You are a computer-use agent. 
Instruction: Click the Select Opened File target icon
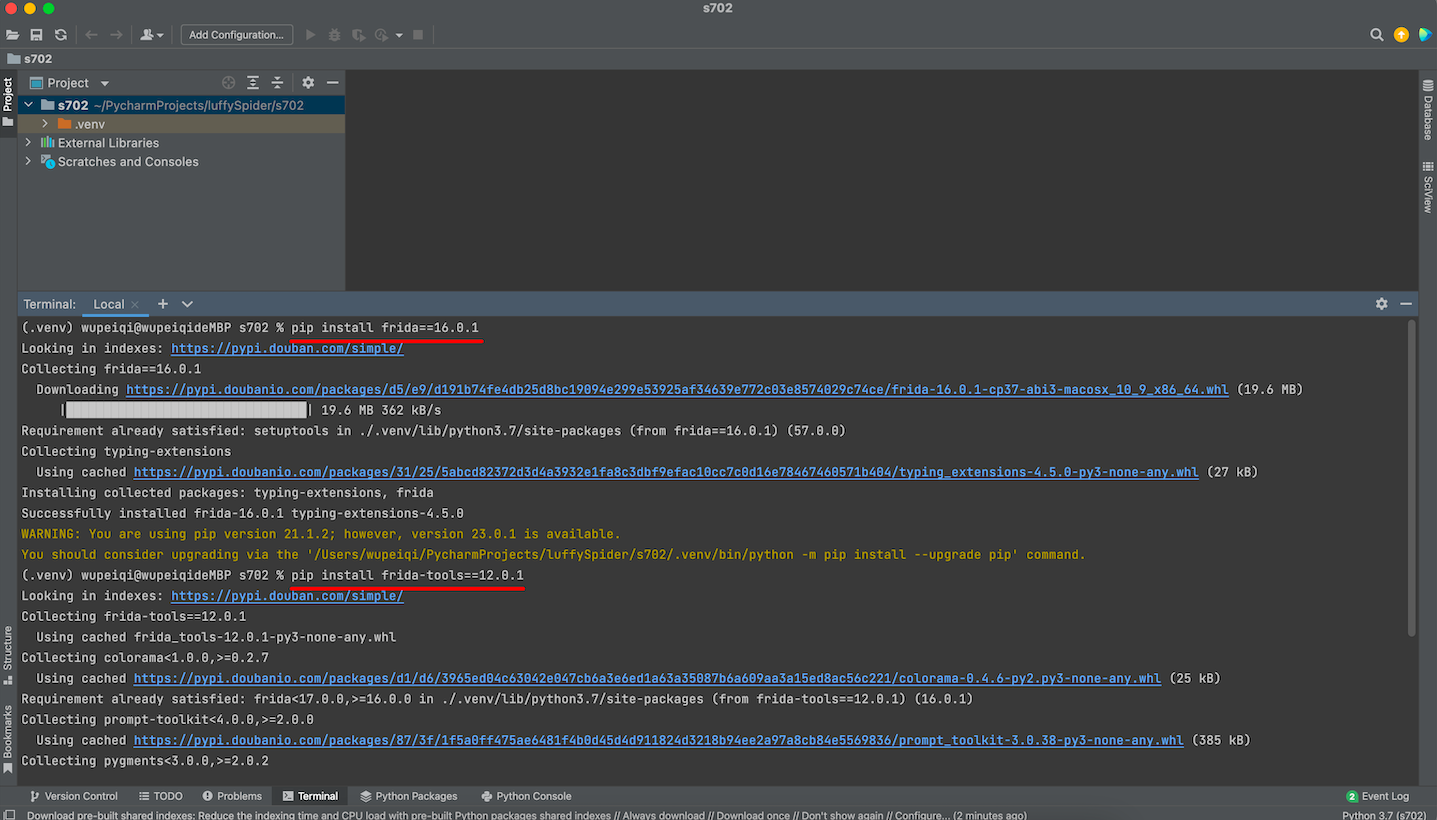point(228,83)
